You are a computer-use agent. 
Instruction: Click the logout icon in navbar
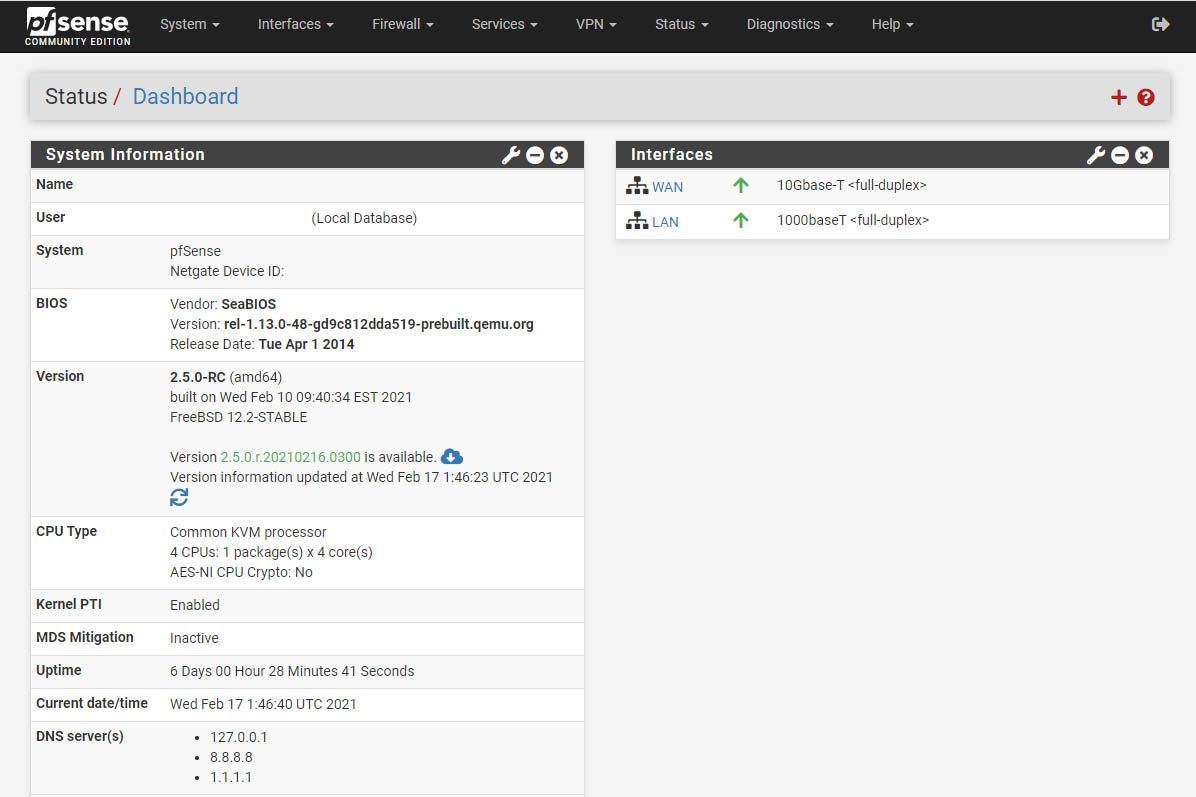click(x=1160, y=24)
